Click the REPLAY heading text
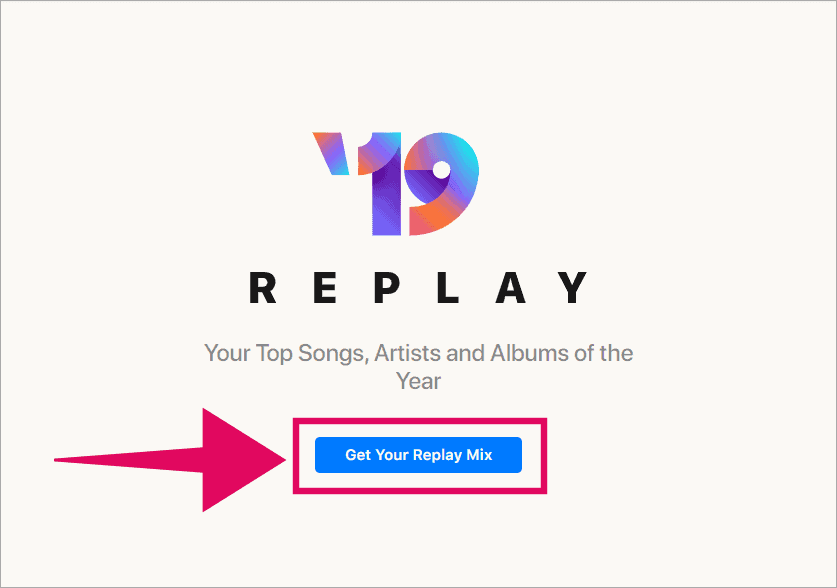 (x=418, y=287)
